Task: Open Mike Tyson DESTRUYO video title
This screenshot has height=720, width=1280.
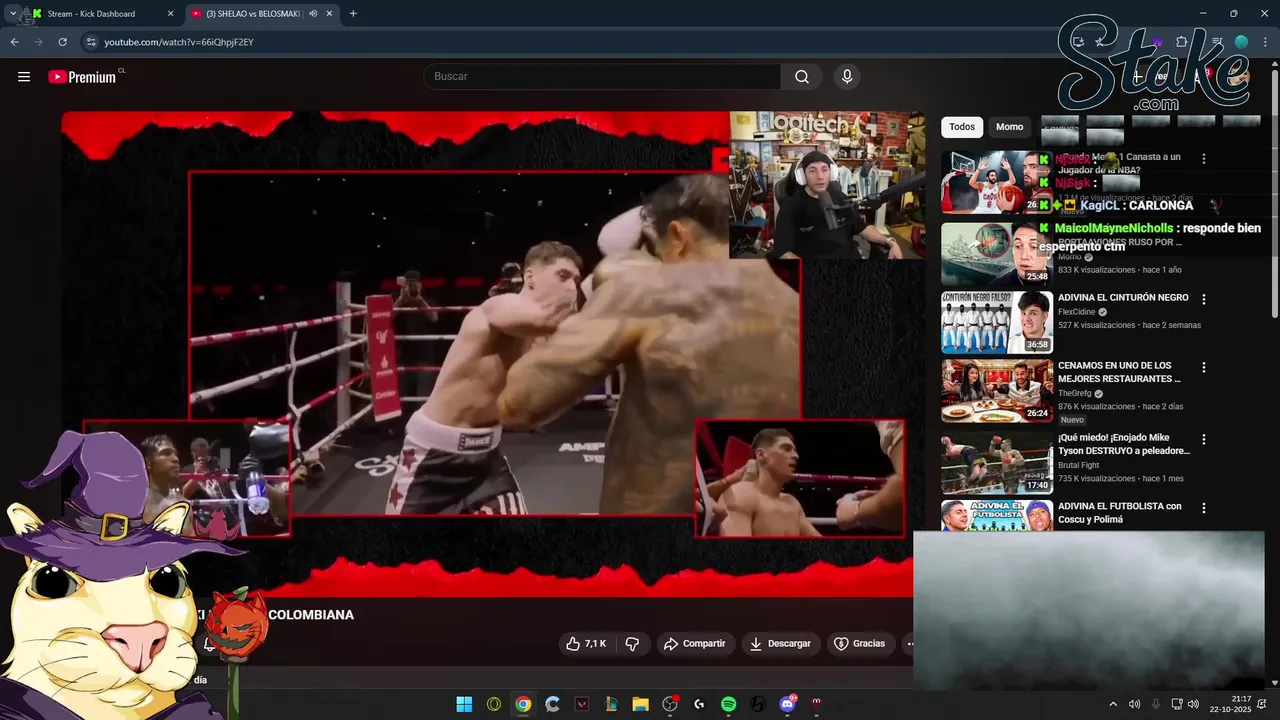Action: coord(1124,445)
